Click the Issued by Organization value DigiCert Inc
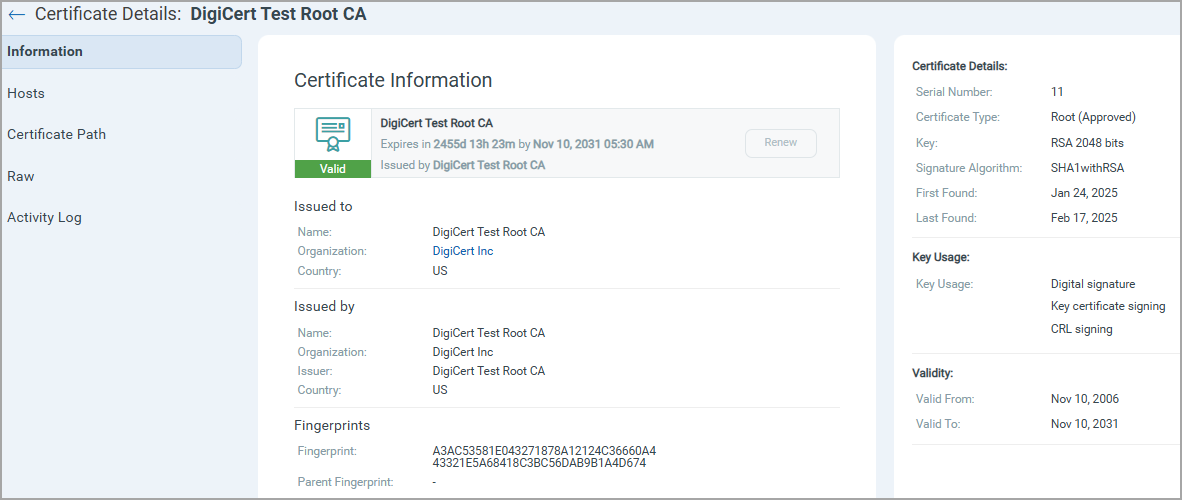Screen dimensions: 1182x500 click(x=463, y=352)
